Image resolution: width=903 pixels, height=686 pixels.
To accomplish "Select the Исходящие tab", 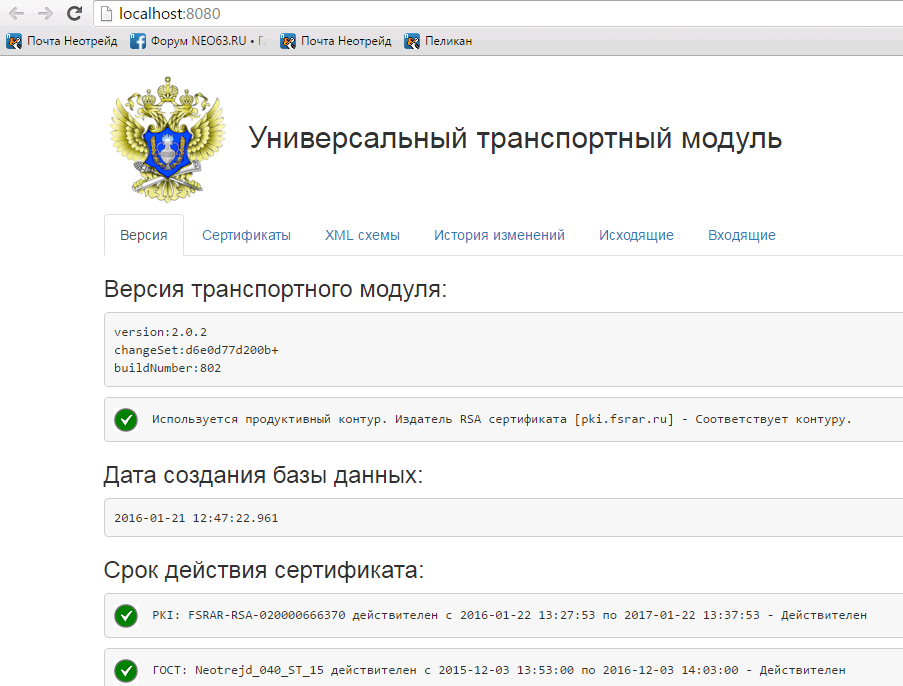I will pyautogui.click(x=636, y=235).
